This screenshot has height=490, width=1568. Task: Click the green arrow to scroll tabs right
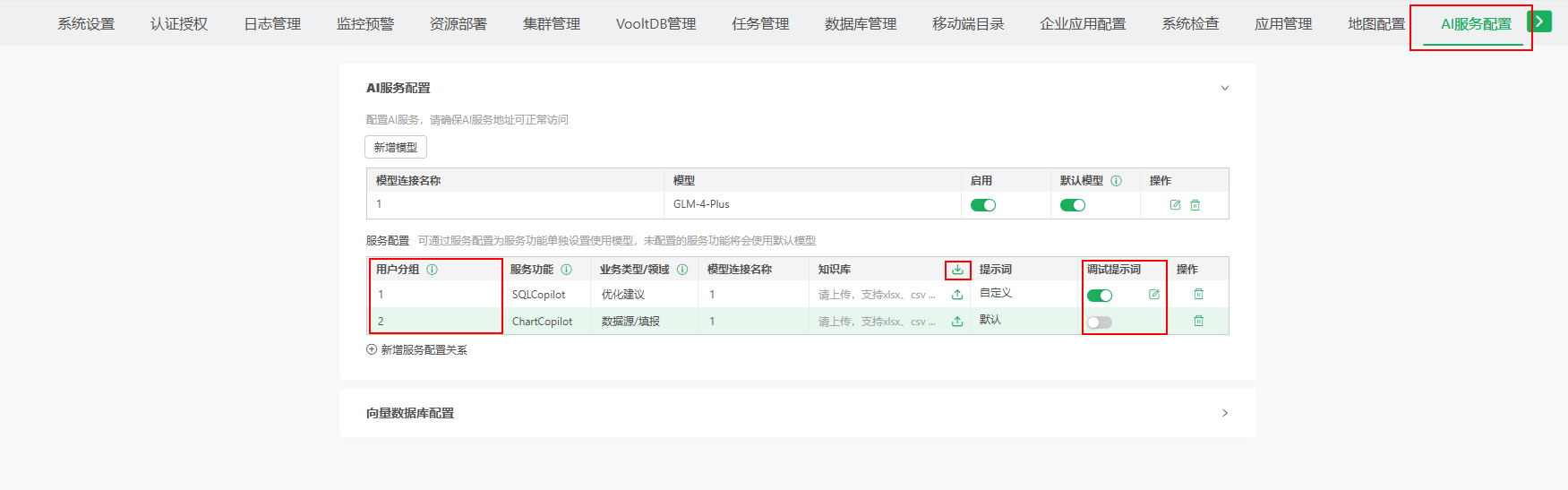tap(1539, 21)
